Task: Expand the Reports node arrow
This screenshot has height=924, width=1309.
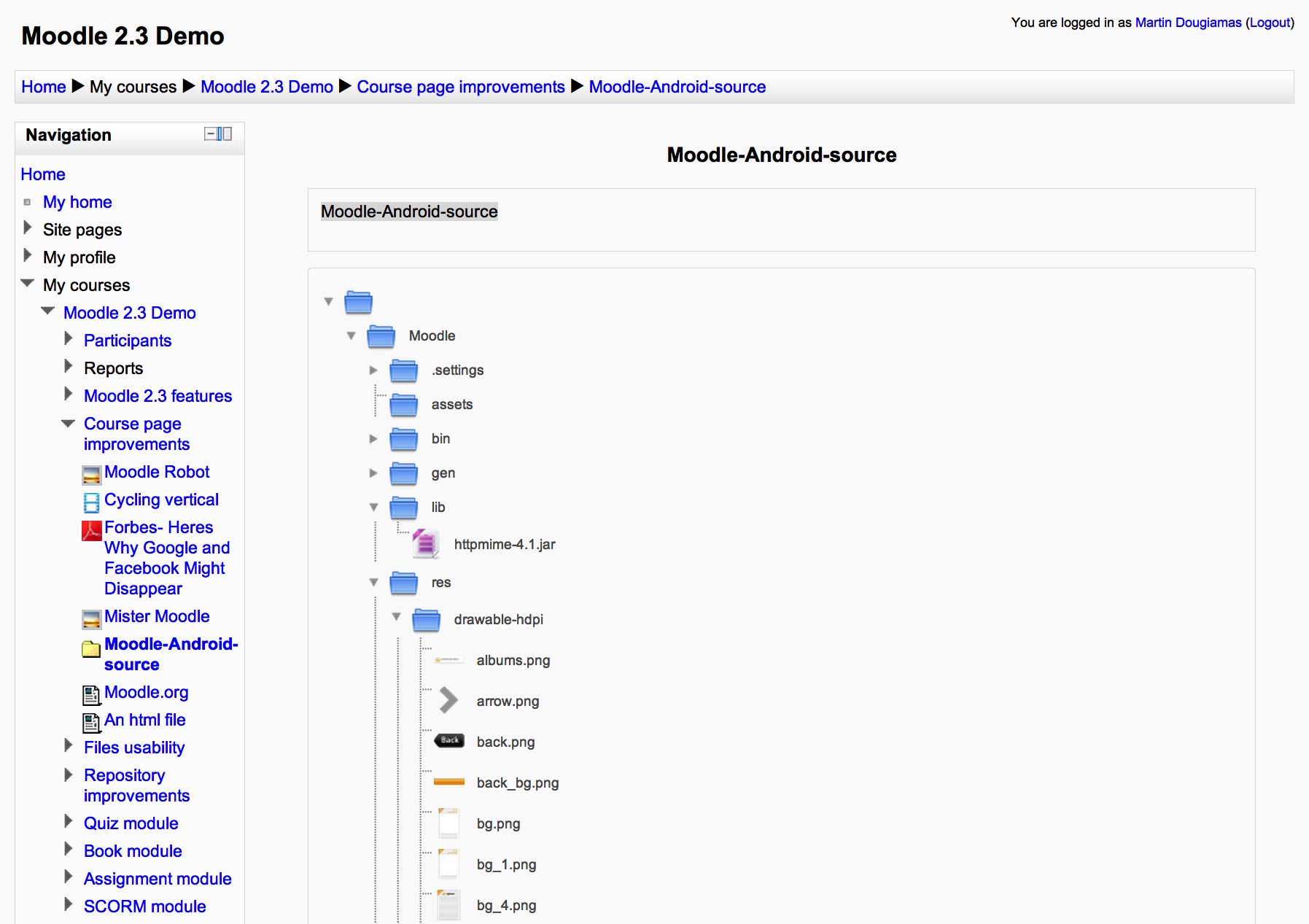Action: coord(69,366)
